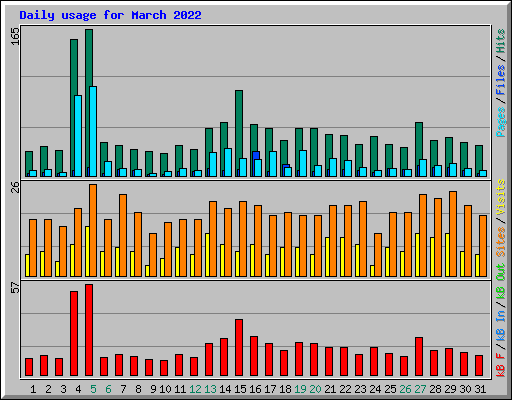The image size is (512, 400).
Task: Click the '165' y-axis maximum value
Action: click(15, 37)
